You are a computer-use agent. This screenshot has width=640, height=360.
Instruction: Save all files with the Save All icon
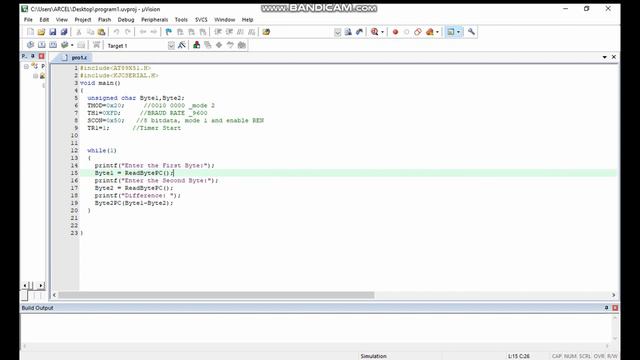(x=64, y=32)
